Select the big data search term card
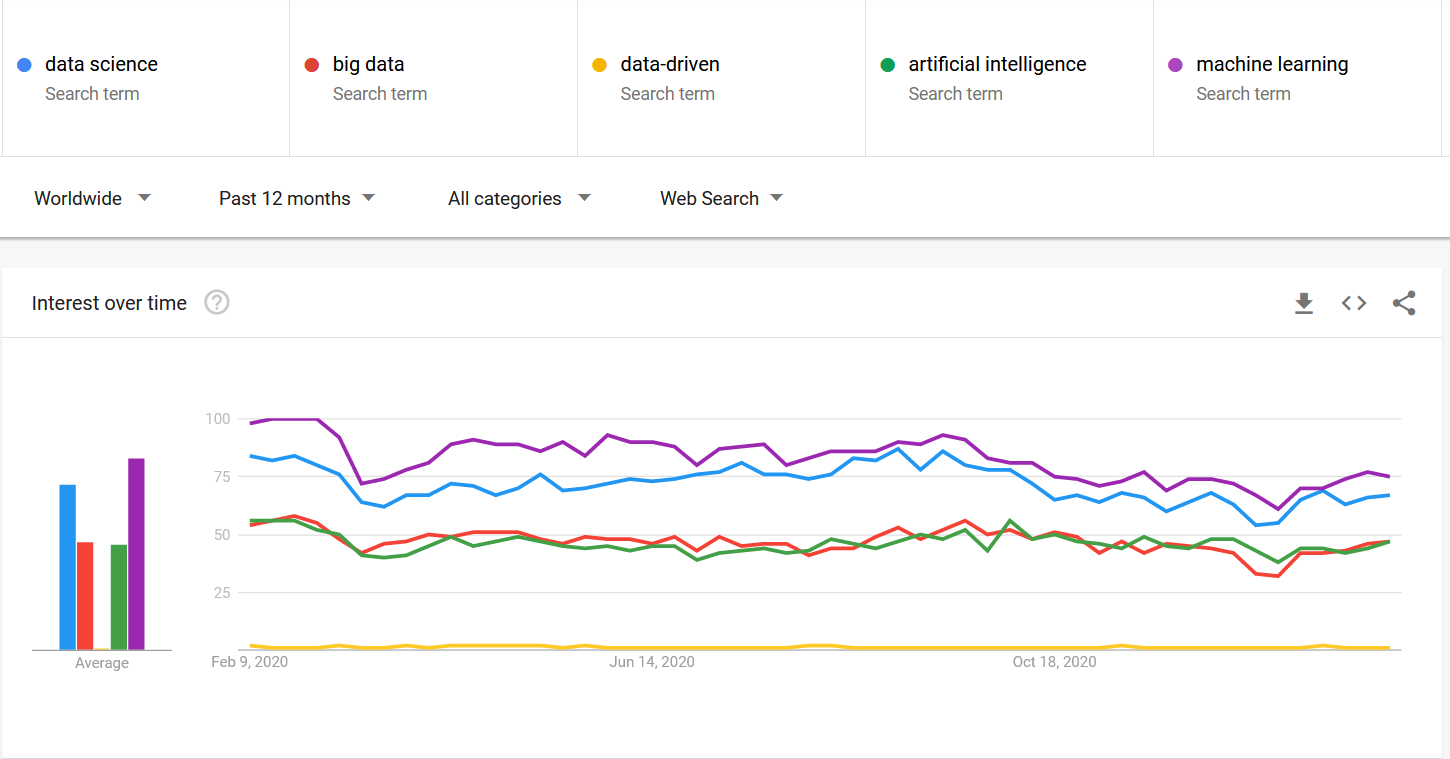This screenshot has width=1450, height=759. [x=433, y=78]
